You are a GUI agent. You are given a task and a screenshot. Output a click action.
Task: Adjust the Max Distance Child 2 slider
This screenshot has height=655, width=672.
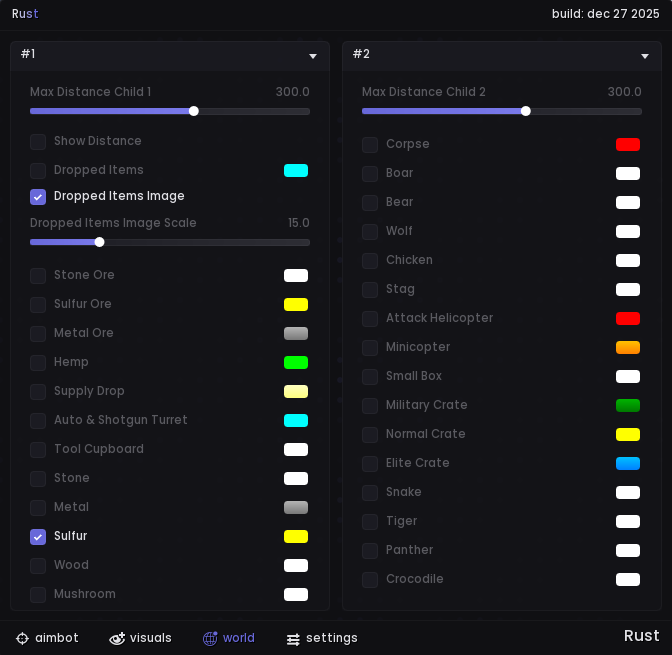[x=502, y=111]
